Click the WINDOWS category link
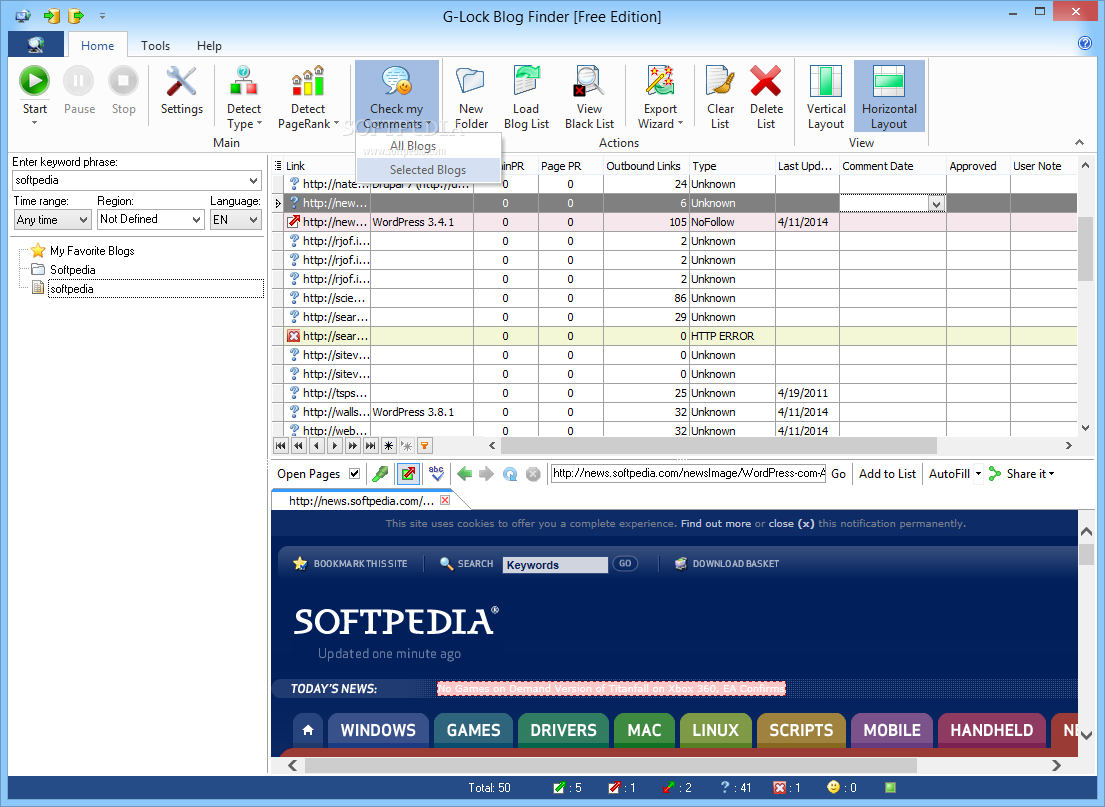 click(378, 730)
